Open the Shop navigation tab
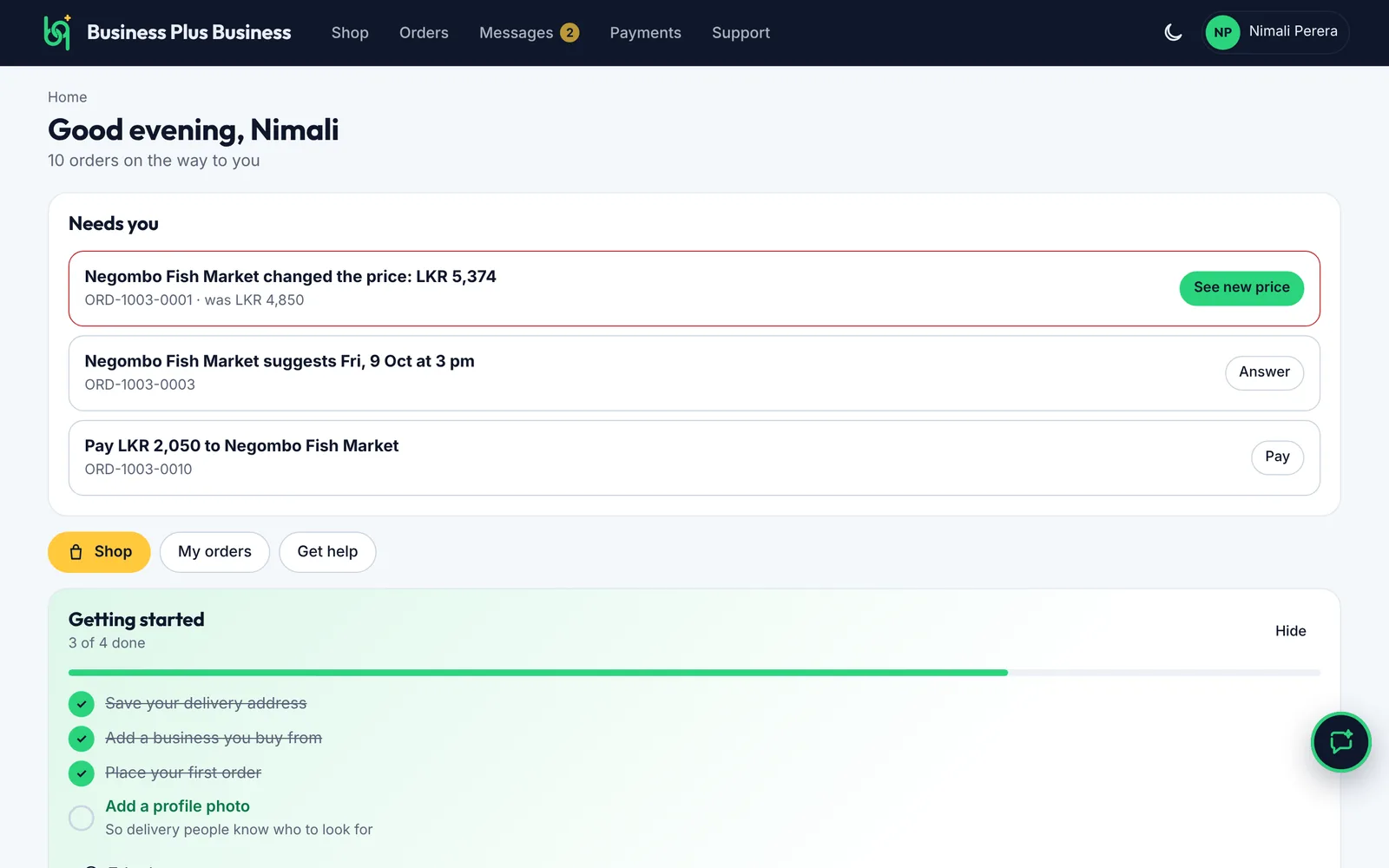This screenshot has height=868, width=1389. (x=350, y=33)
